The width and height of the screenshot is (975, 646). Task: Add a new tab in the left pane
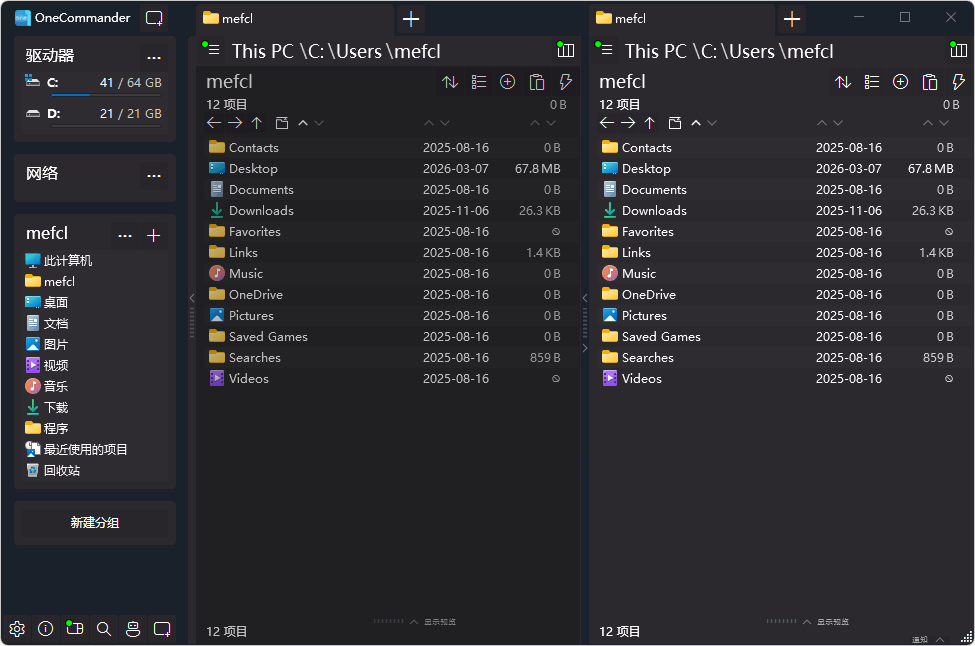click(x=410, y=19)
